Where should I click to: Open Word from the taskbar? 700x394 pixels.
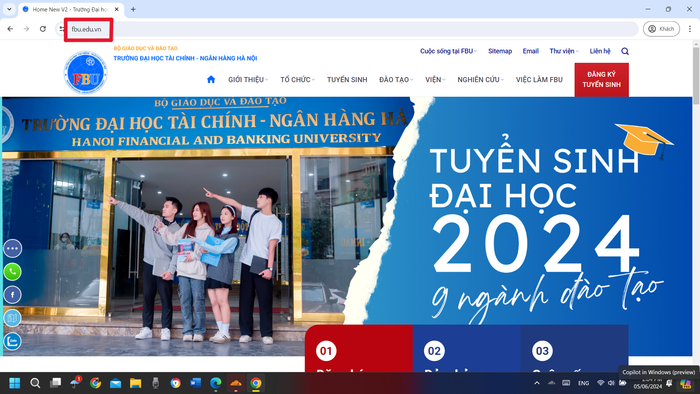(x=196, y=383)
